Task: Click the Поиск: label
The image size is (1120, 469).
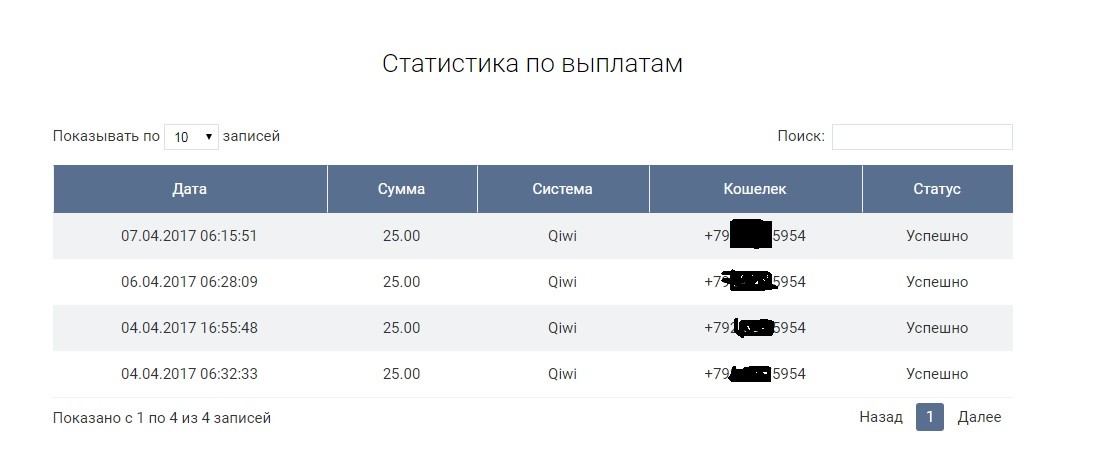Action: point(800,136)
